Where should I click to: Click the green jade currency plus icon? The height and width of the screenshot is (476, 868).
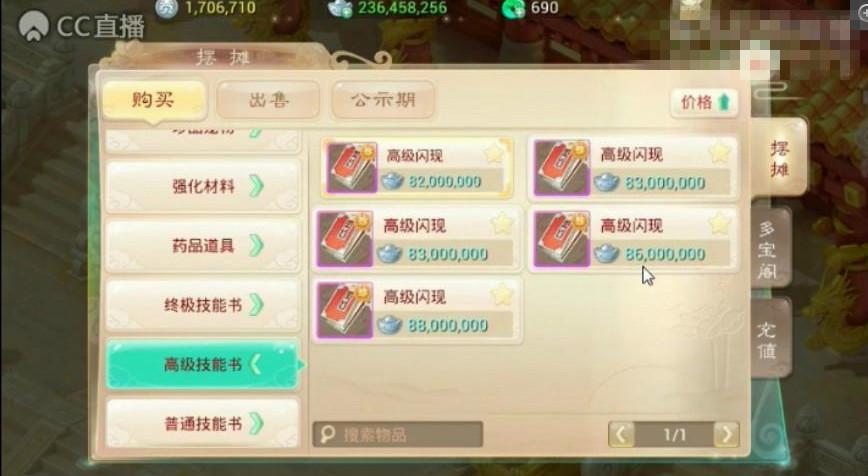click(x=513, y=8)
